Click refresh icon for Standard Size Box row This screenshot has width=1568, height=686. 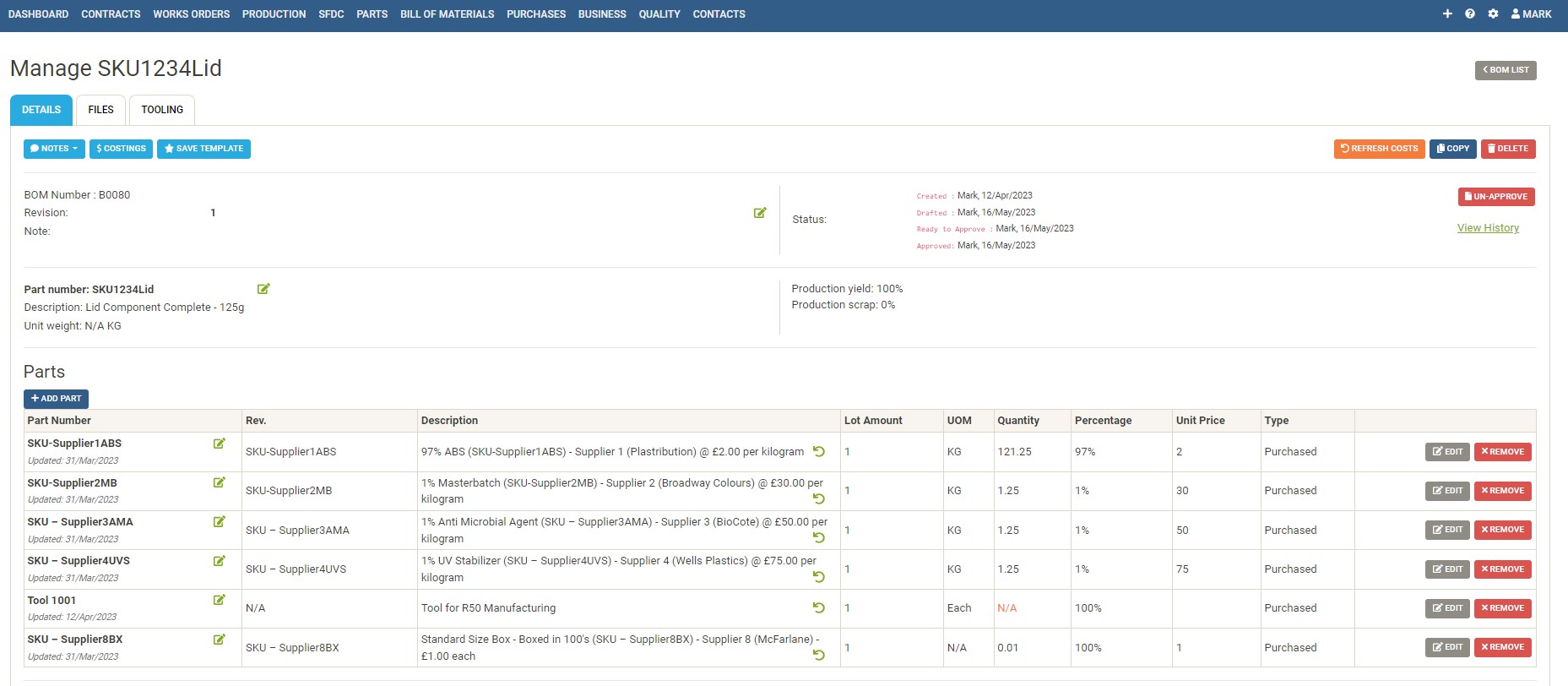pos(818,655)
